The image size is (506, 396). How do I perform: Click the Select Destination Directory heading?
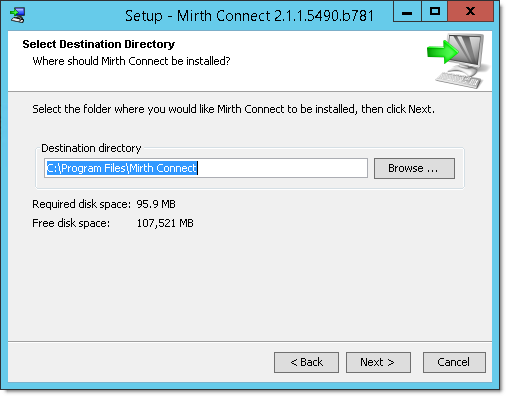[99, 44]
